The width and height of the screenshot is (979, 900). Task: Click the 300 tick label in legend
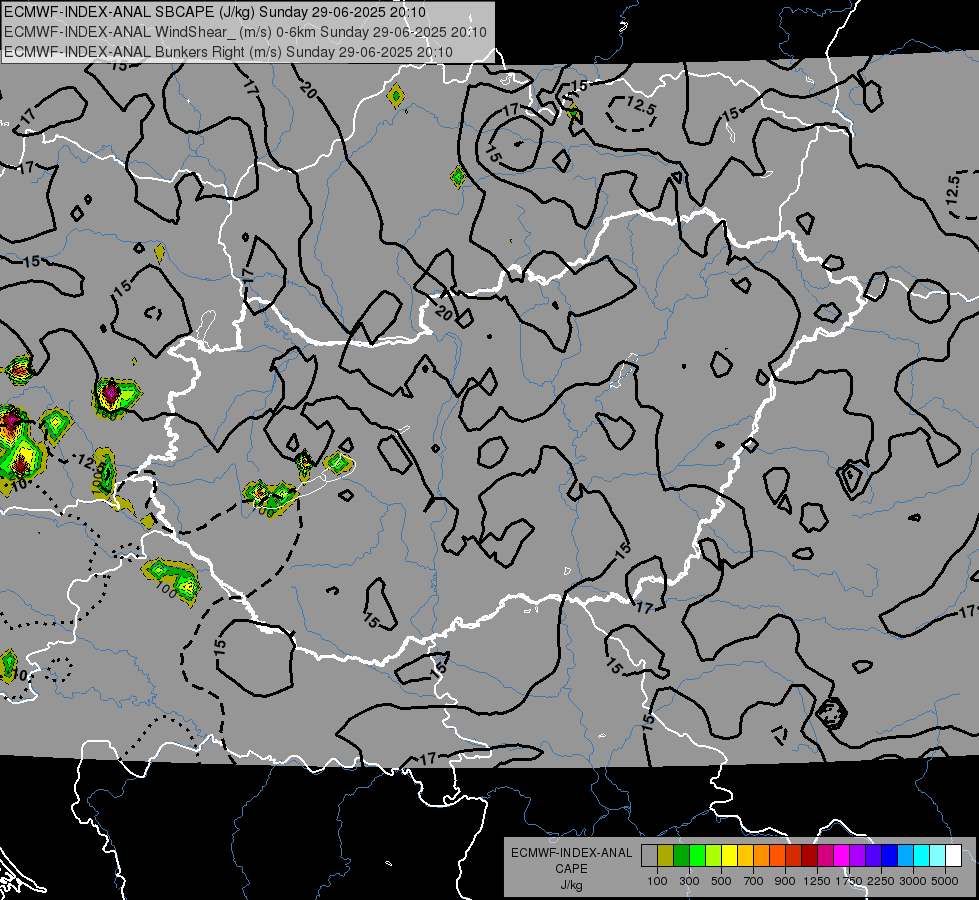(689, 881)
